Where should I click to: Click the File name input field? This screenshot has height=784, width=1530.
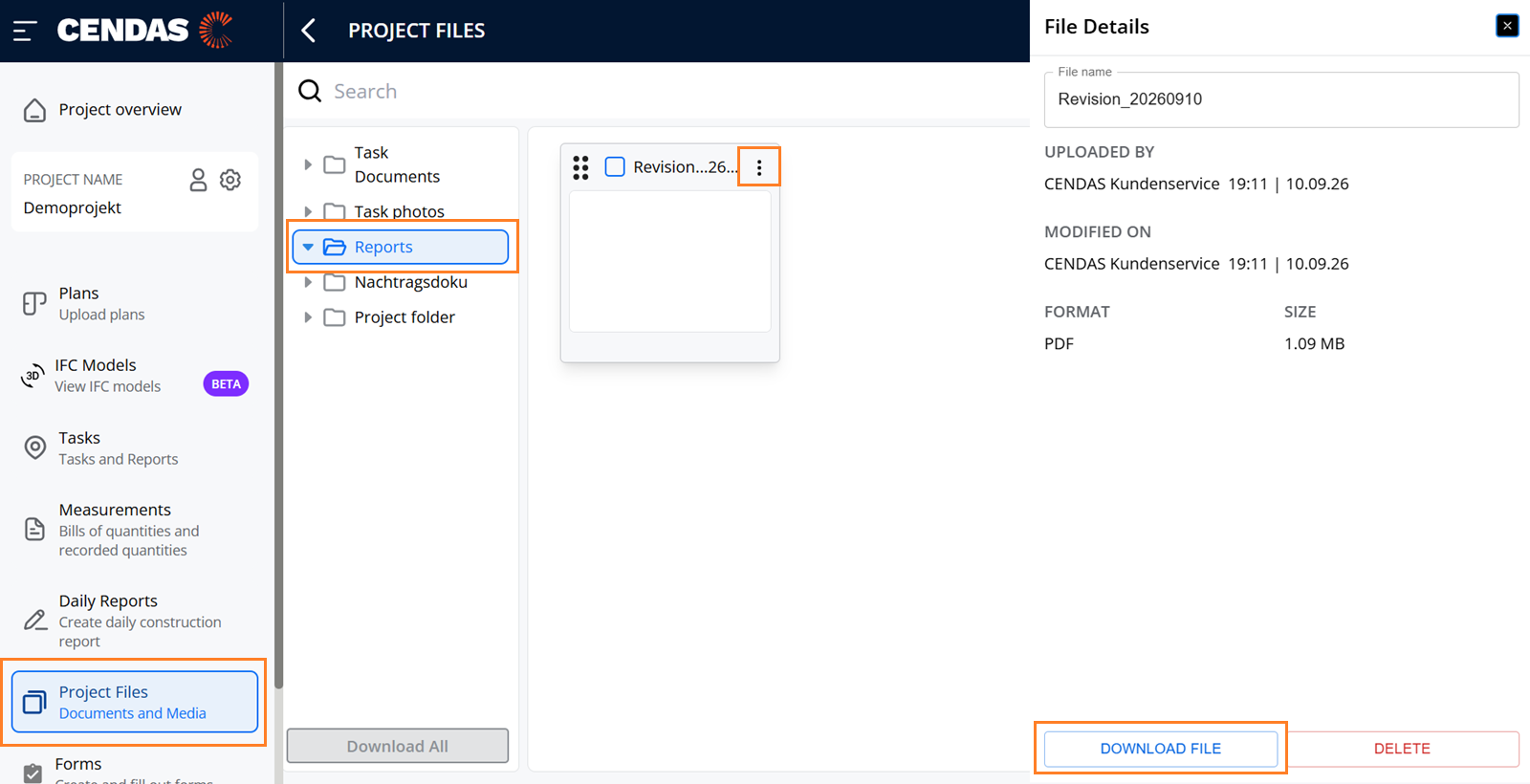(x=1281, y=99)
